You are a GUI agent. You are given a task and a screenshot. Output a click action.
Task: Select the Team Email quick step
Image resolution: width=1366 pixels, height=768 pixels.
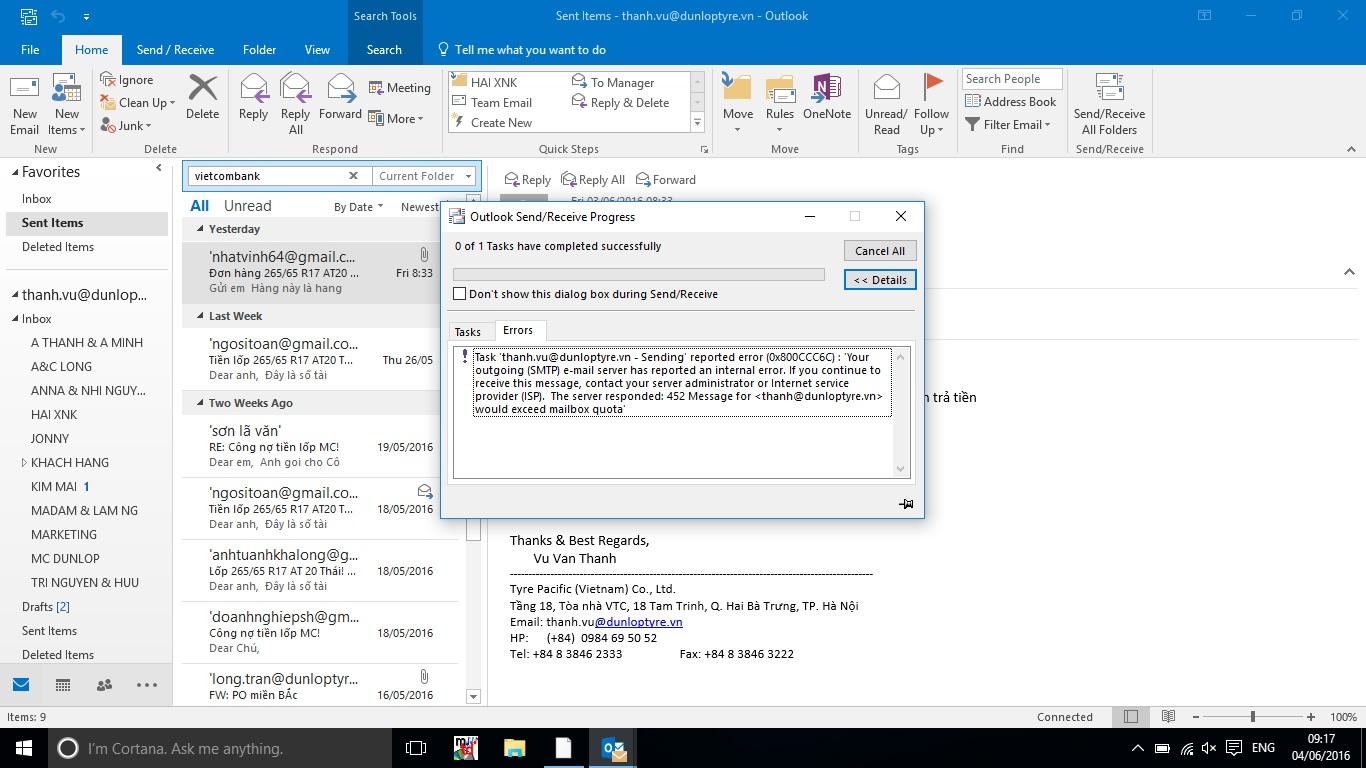(492, 103)
